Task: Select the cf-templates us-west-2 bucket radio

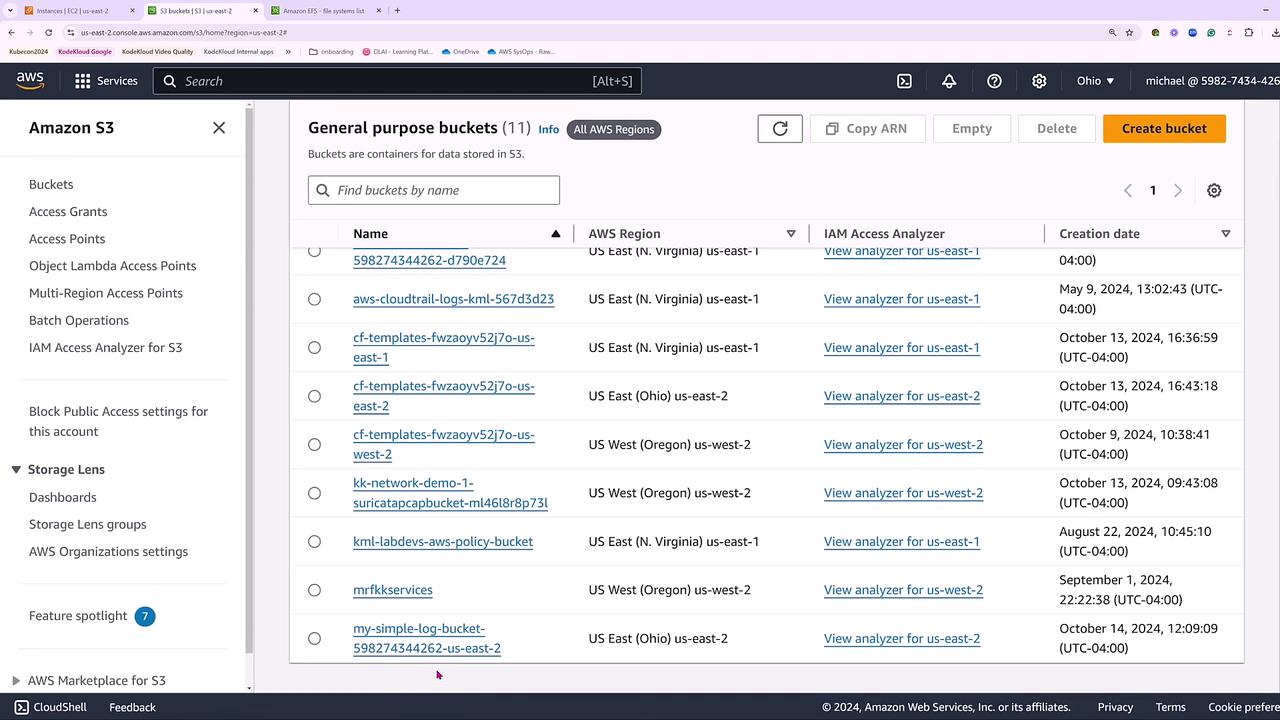Action: point(314,444)
